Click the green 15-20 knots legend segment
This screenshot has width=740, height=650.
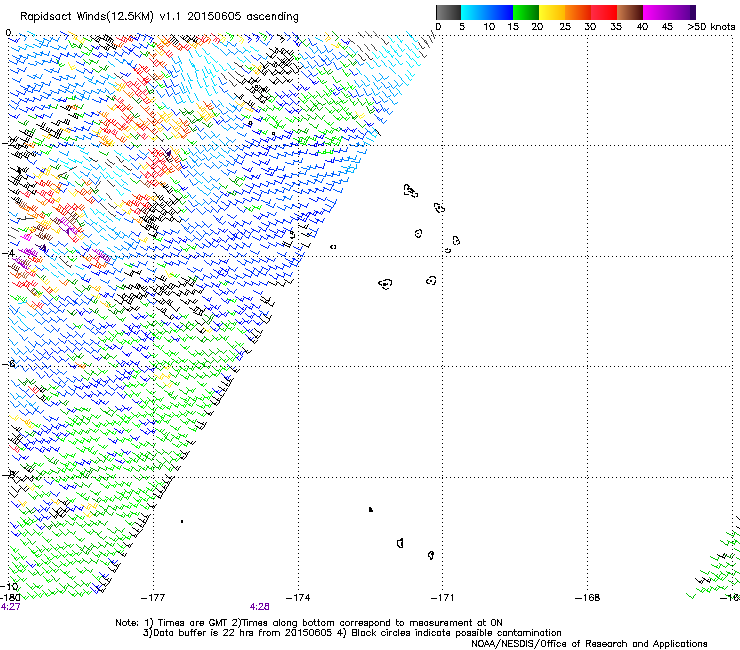tap(526, 12)
